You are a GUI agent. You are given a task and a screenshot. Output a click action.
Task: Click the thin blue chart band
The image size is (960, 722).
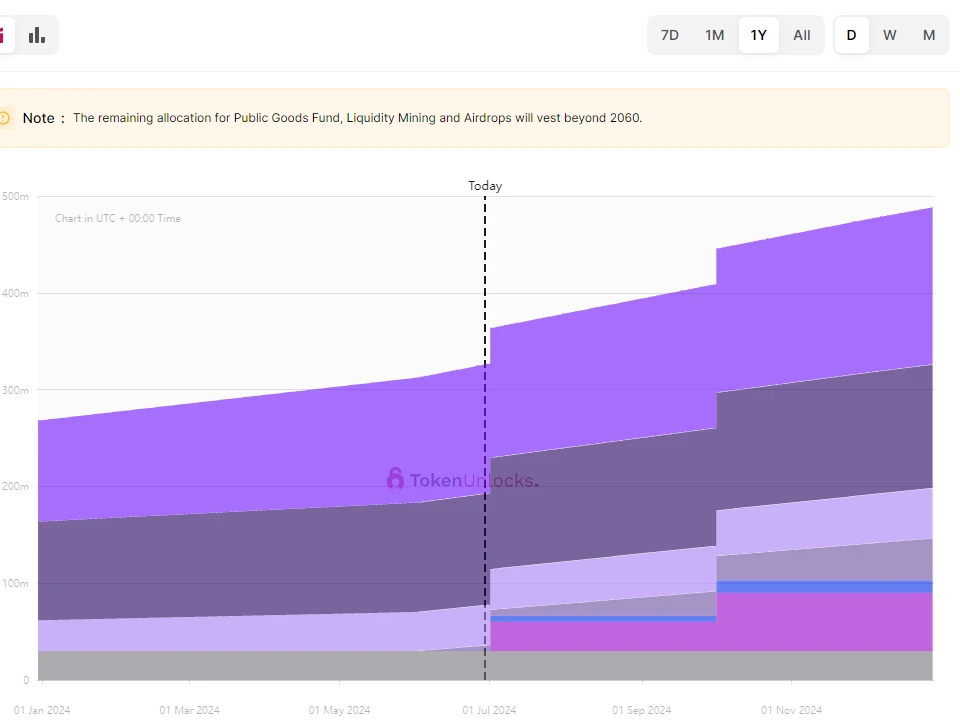tap(820, 586)
